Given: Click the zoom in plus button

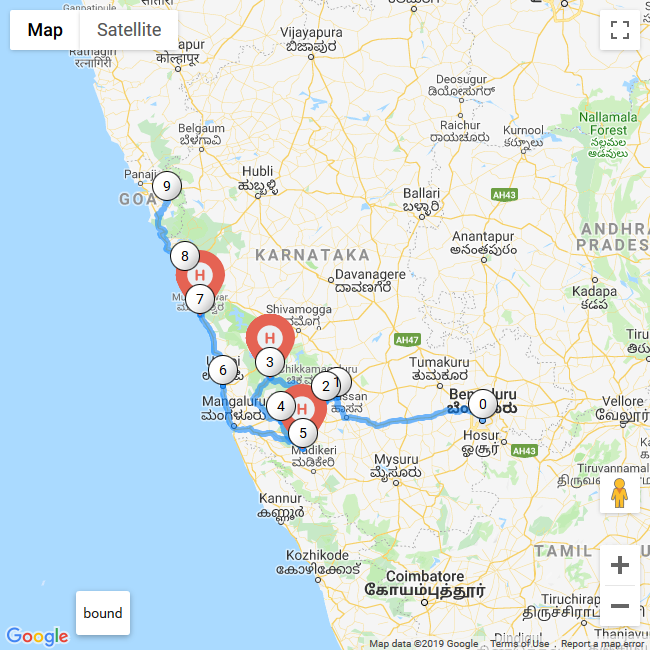Looking at the screenshot, I should [620, 565].
